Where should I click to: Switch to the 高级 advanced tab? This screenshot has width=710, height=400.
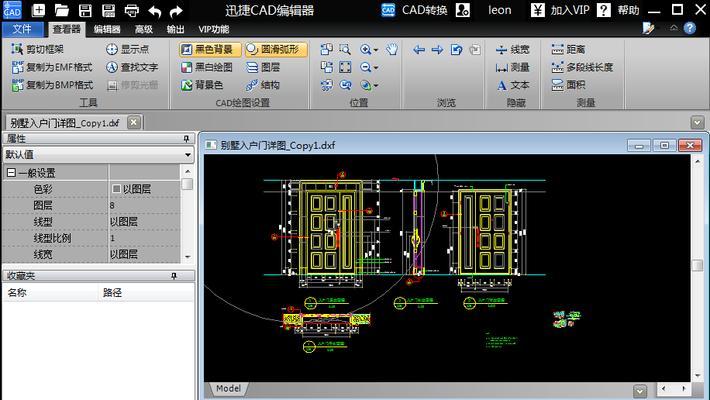[144, 29]
